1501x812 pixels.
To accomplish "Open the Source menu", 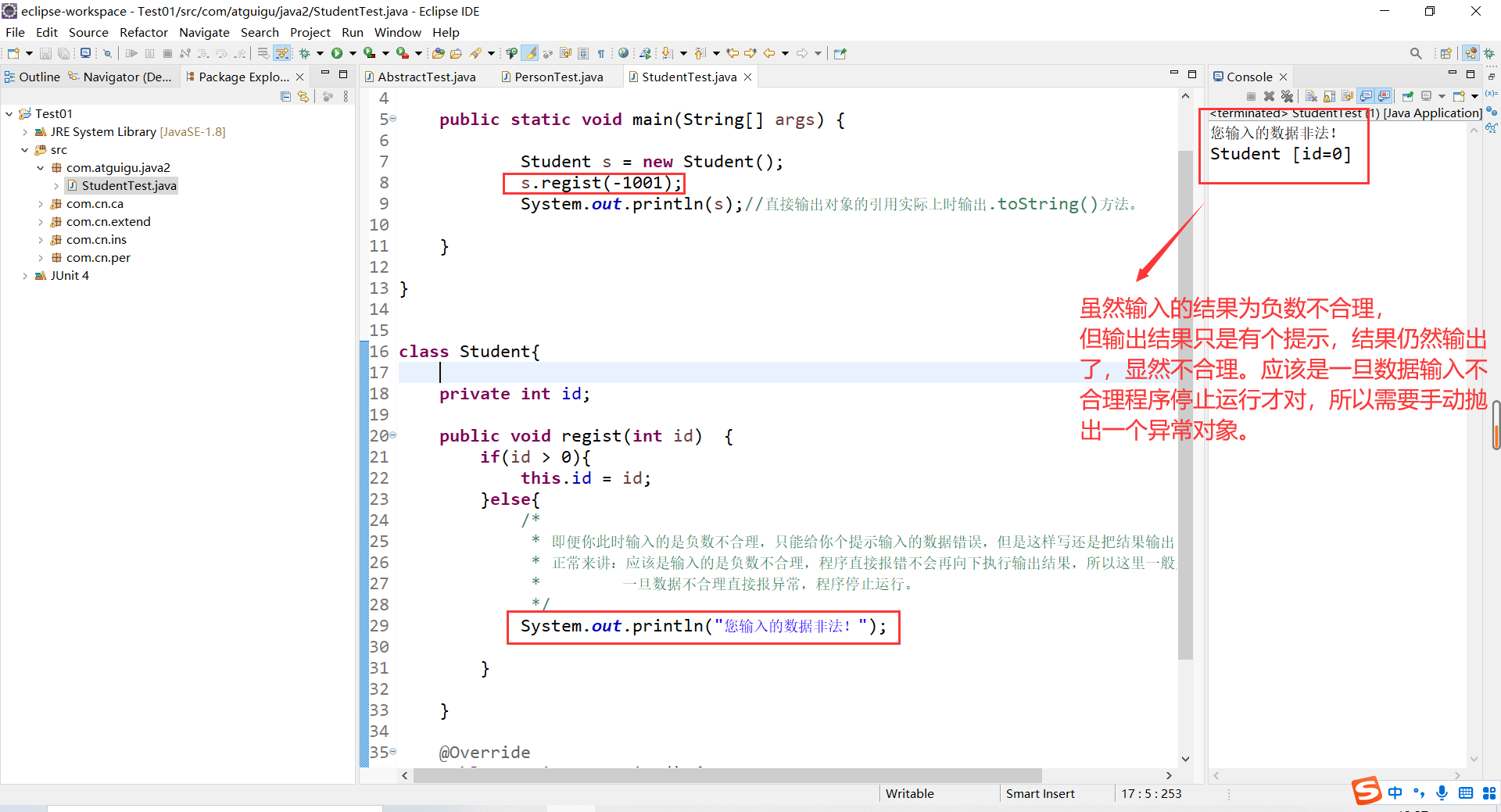I will coord(88,32).
